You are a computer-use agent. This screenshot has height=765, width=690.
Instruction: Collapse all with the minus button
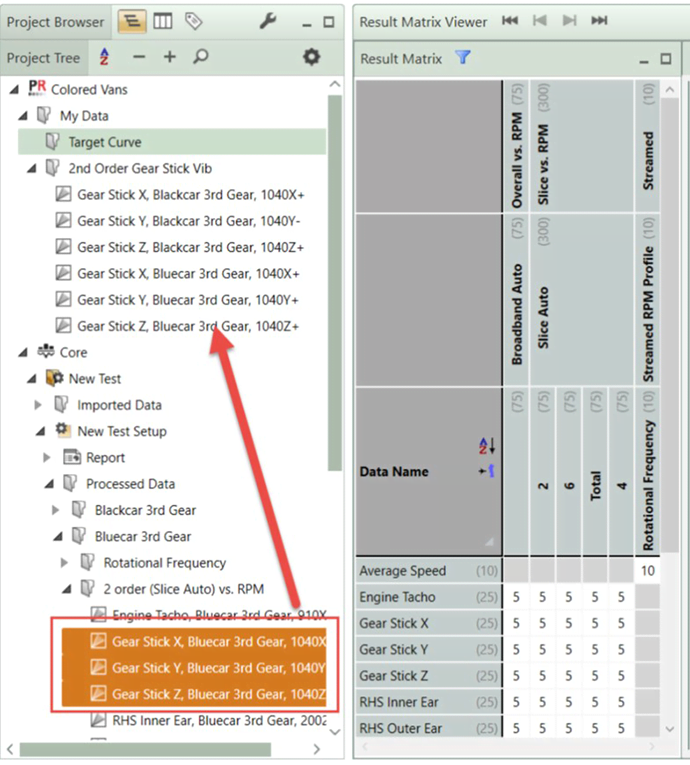139,58
